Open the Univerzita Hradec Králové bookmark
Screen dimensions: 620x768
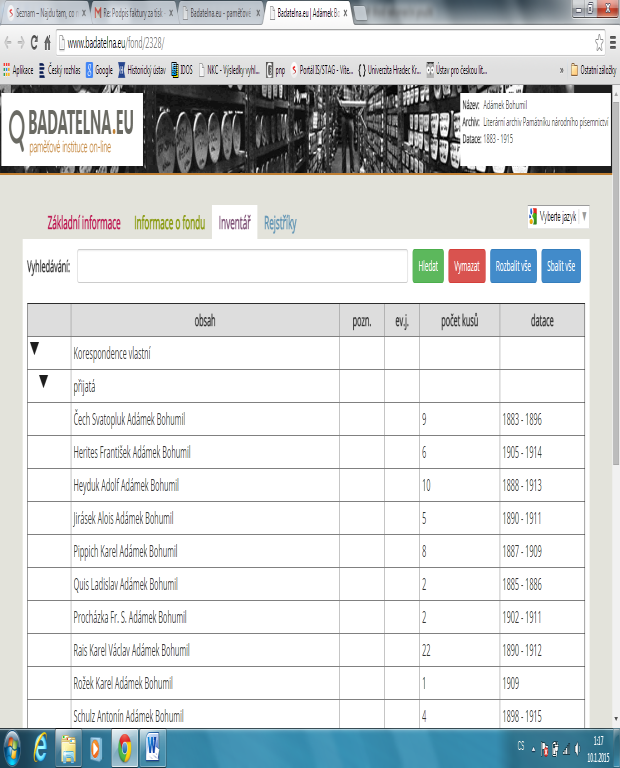389,70
